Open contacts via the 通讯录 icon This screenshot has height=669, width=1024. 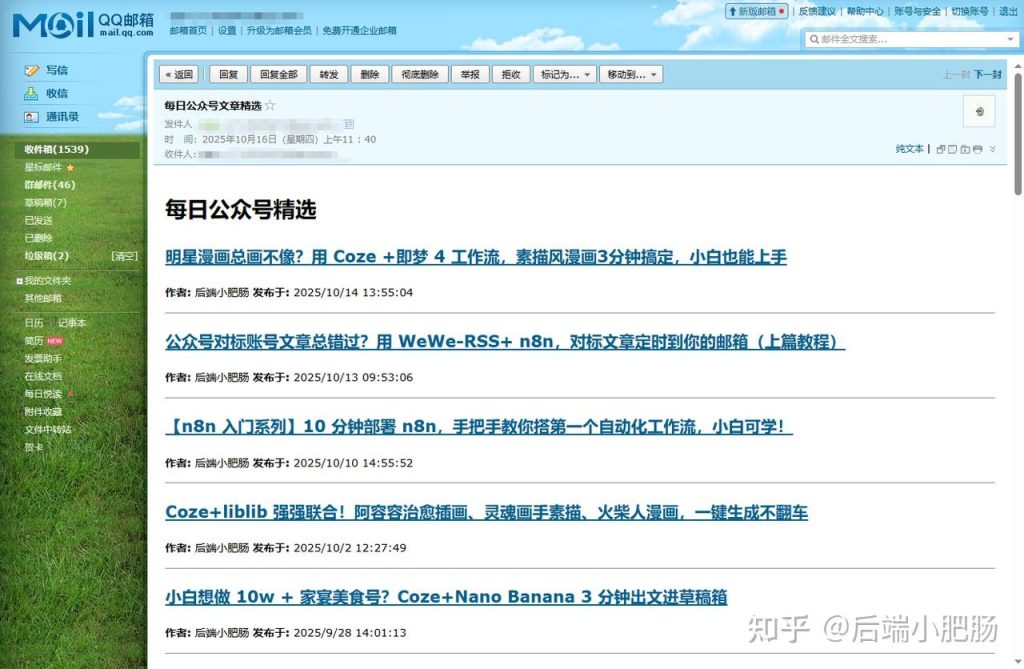31,116
